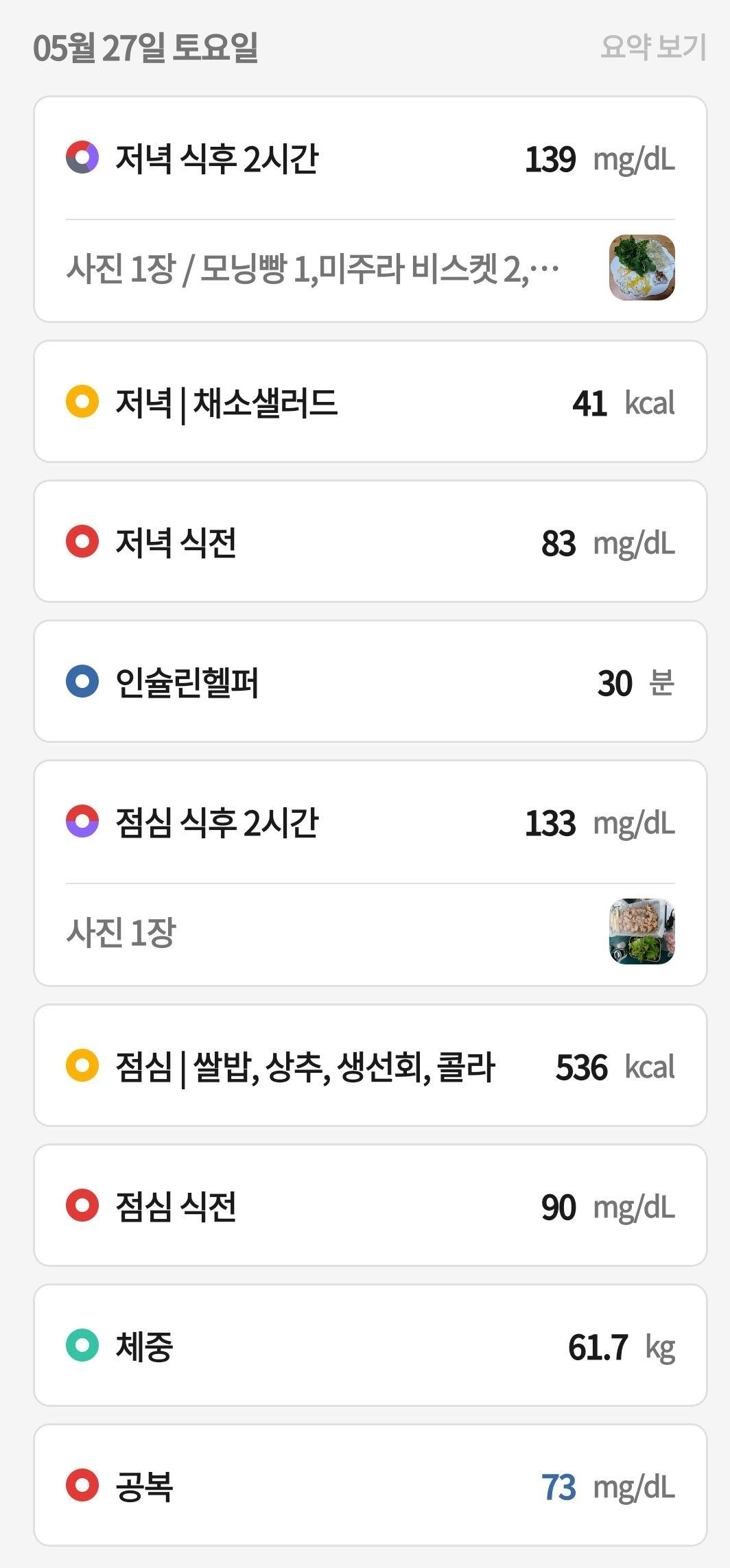Click the yellow ring icon beside 저녁 | 채소샐러드
The image size is (730, 1568).
click(82, 402)
